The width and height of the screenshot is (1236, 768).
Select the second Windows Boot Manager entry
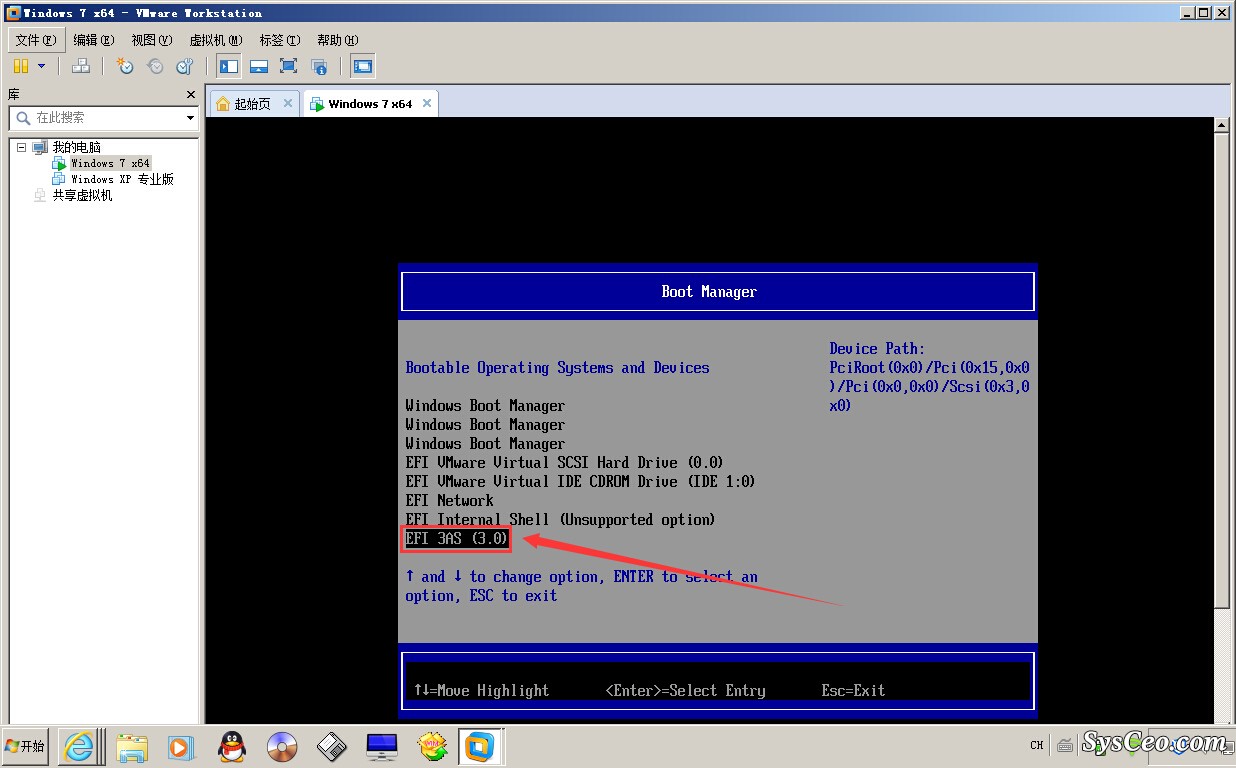click(485, 425)
